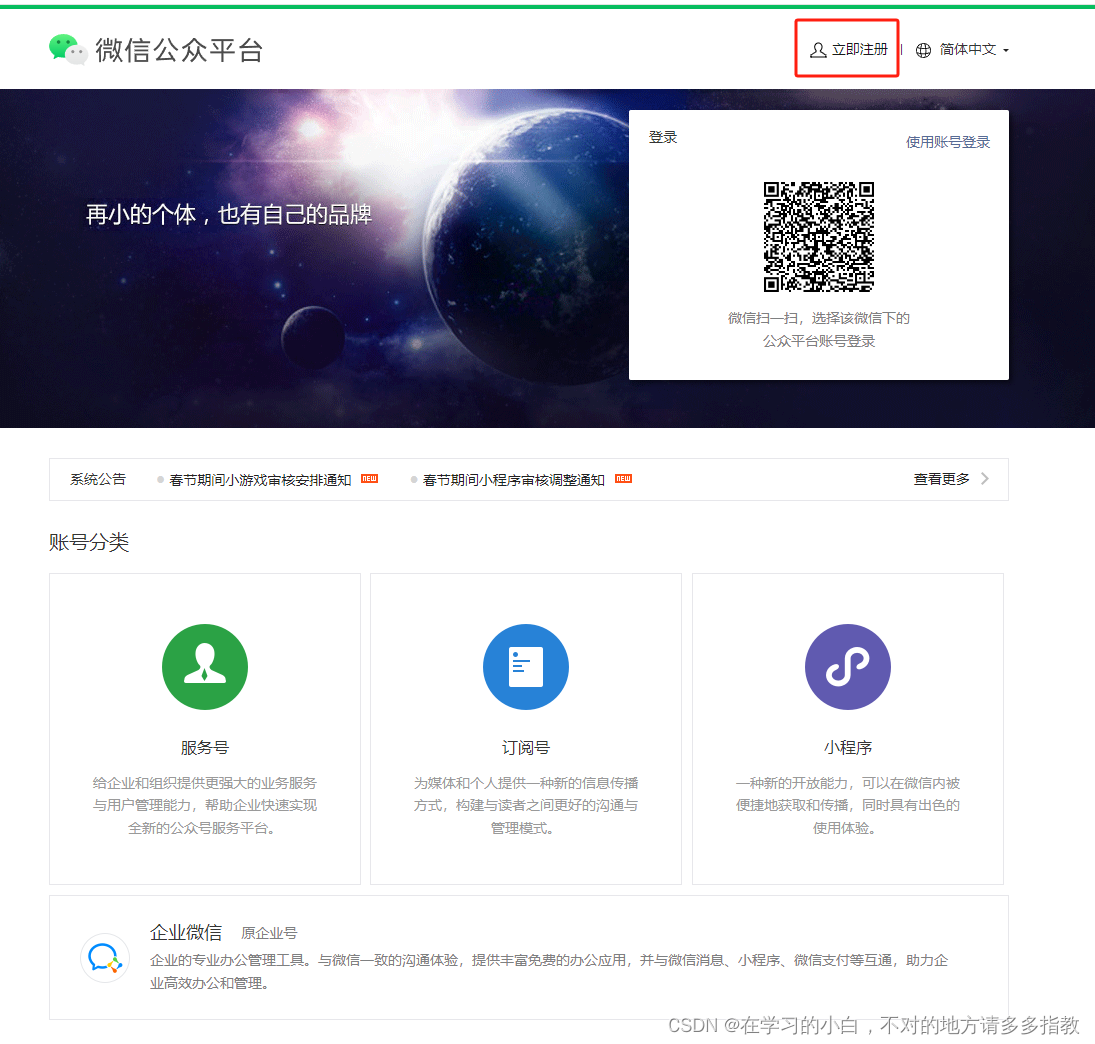Click the 服务号 description paragraph
Screen dimensions: 1095x1044
[x=205, y=805]
